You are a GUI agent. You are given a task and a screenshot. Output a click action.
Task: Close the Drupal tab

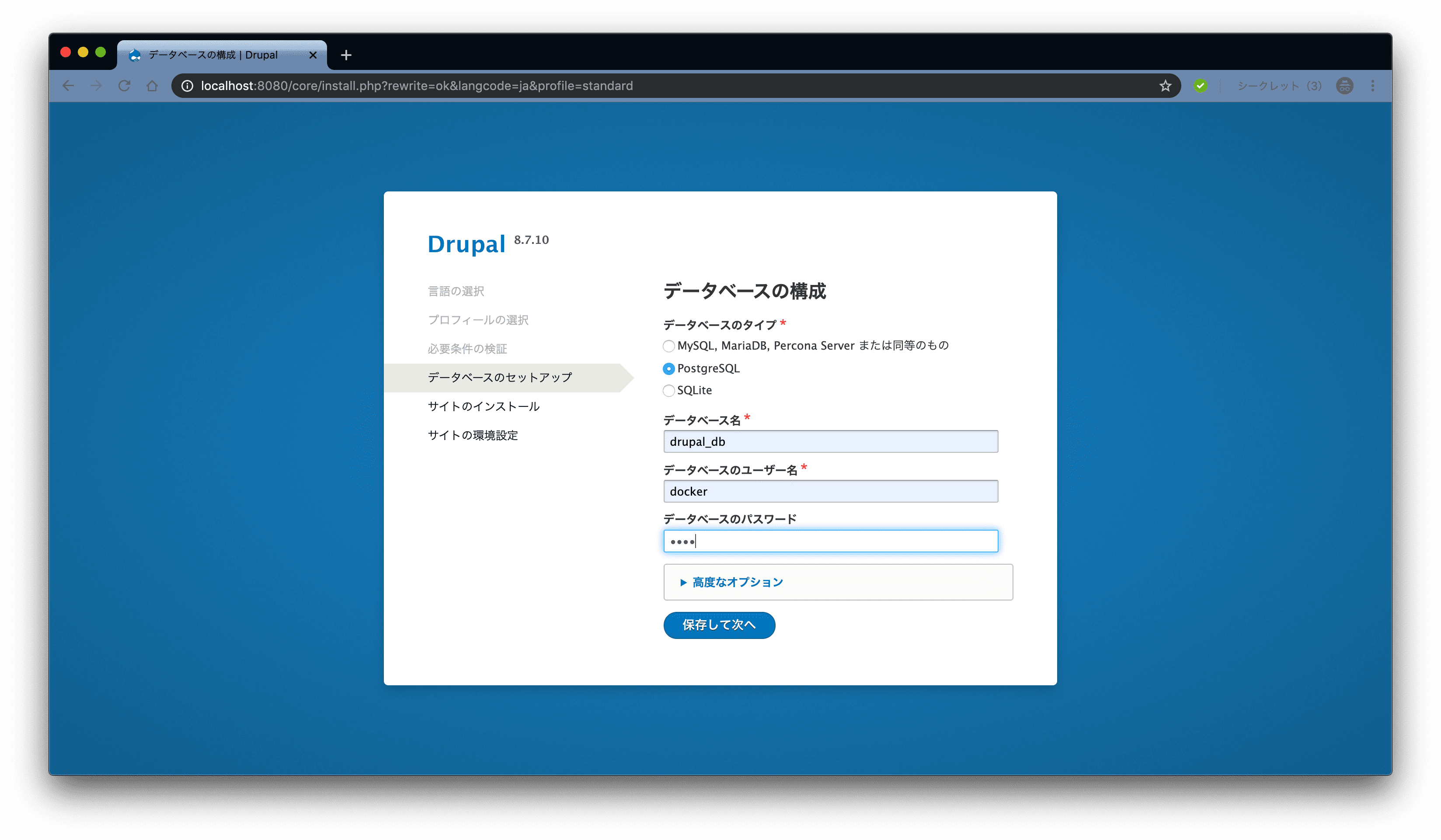pyautogui.click(x=313, y=55)
